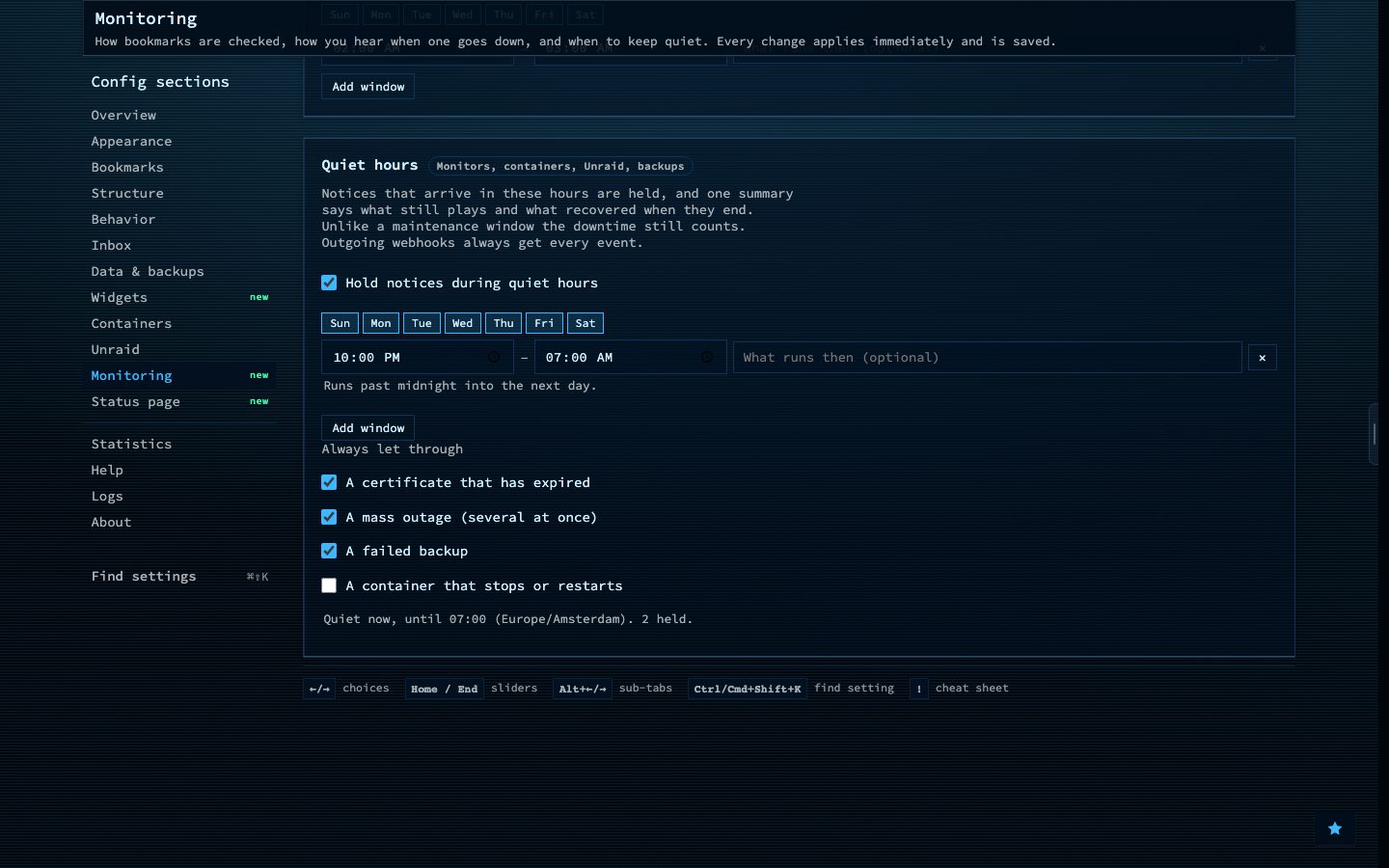The image size is (1389, 868).
Task: Focus the 10:00 PM start time field
Action: pyautogui.click(x=418, y=358)
